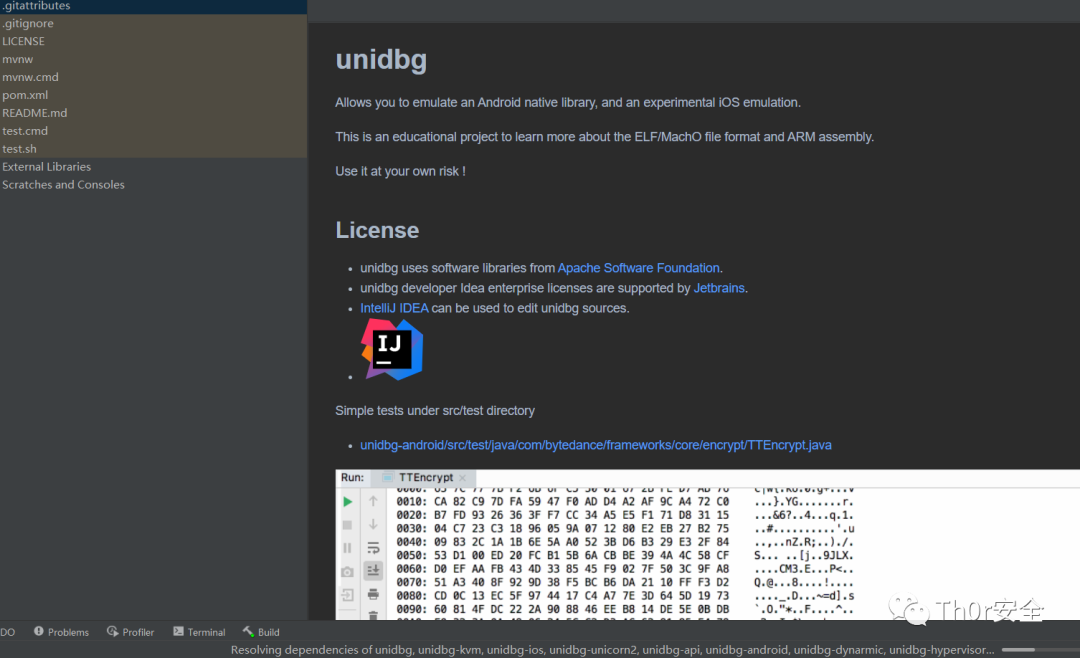Toggle scroll to end icon
Screen dimensions: 1080x658
373,570
